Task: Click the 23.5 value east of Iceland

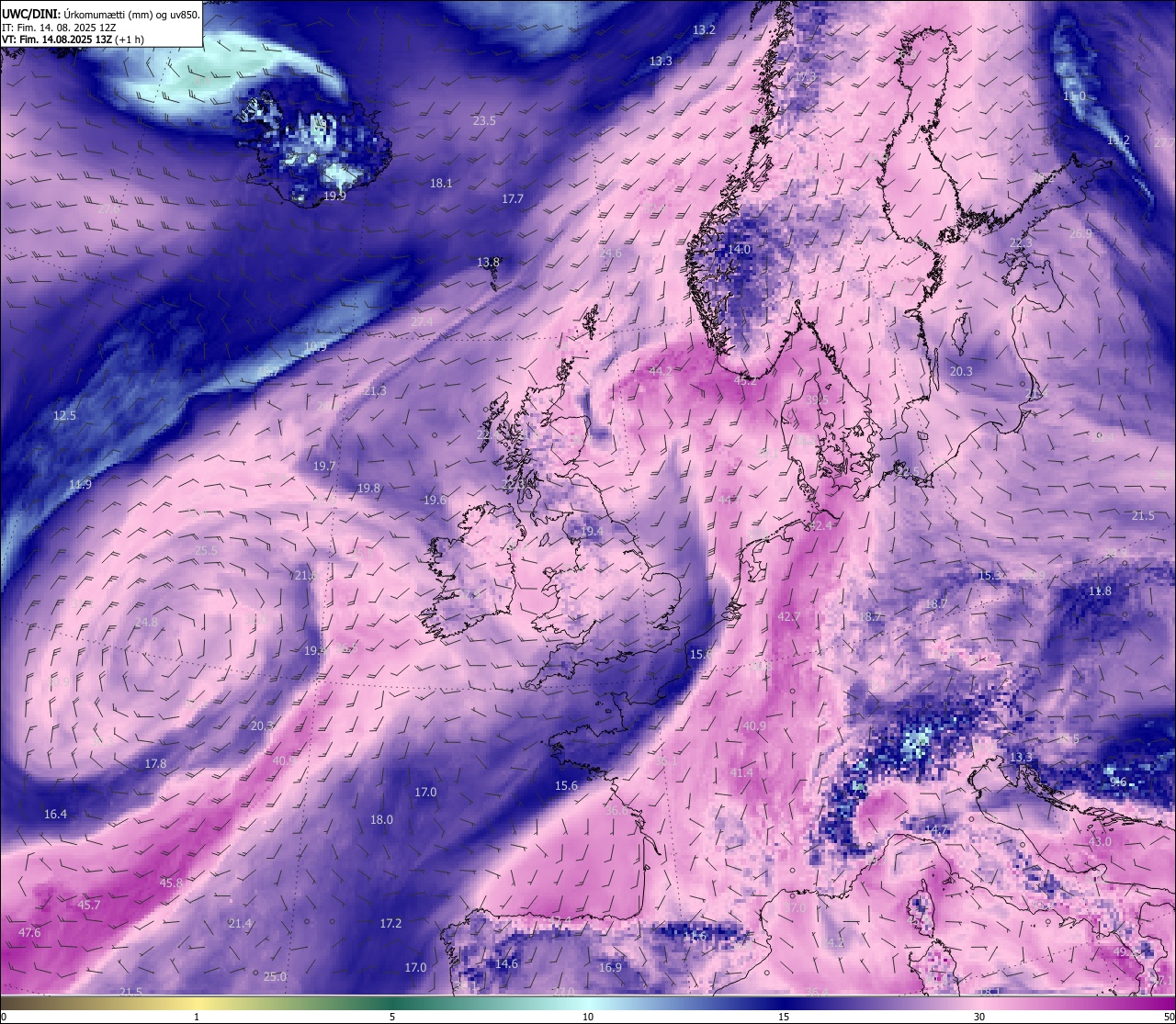Action: coord(484,121)
